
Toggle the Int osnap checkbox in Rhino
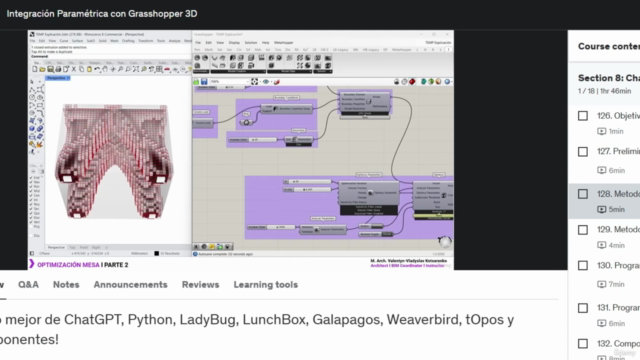coord(31,200)
